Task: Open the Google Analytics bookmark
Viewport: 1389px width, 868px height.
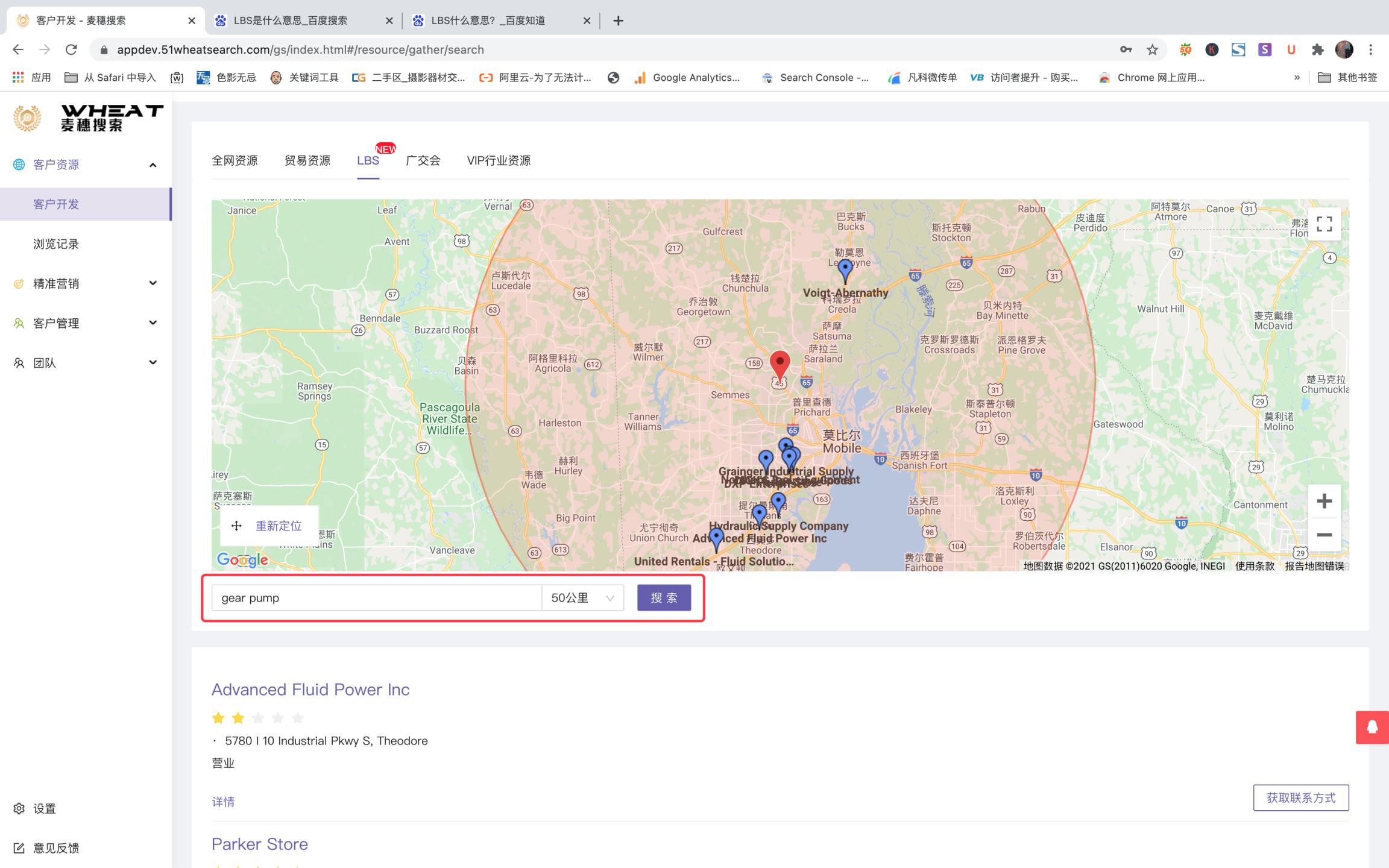Action: pos(687,77)
